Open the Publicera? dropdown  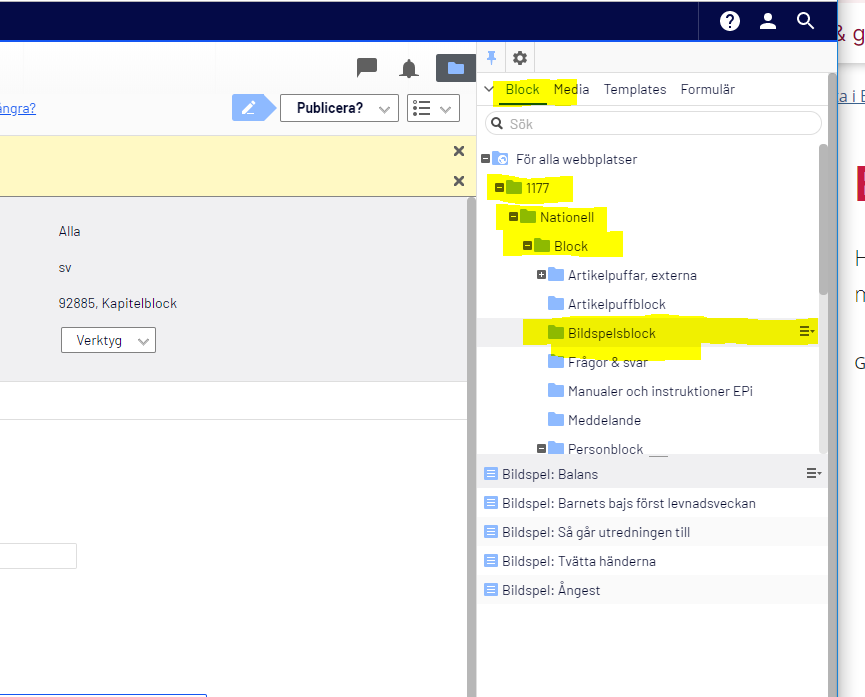339,108
